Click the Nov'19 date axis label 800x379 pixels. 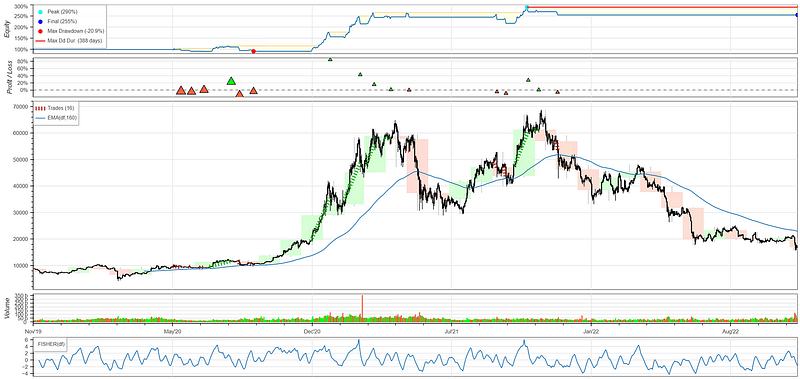(34, 331)
